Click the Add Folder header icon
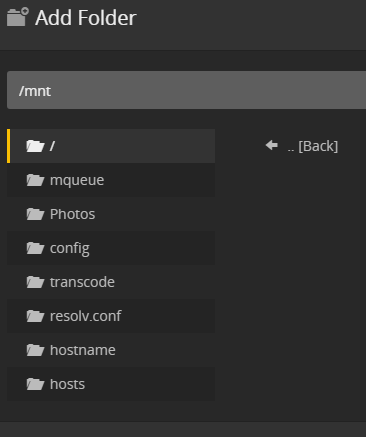 pyautogui.click(x=18, y=17)
